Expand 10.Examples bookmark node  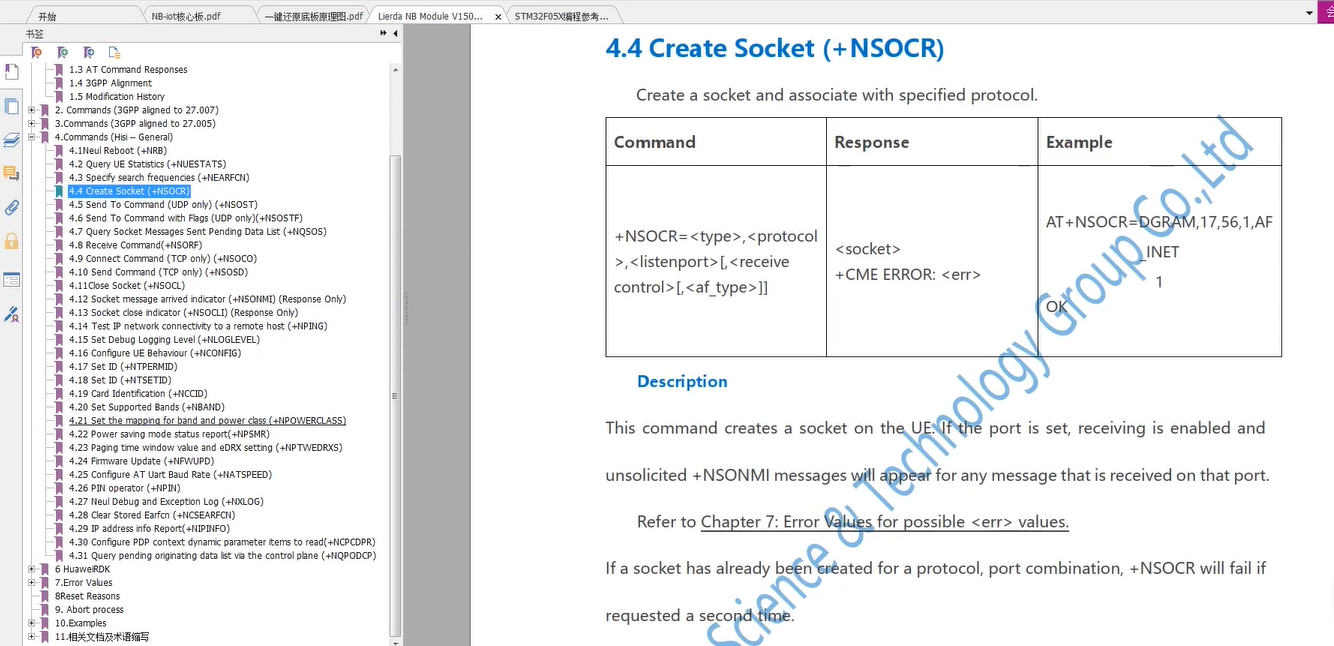click(32, 623)
